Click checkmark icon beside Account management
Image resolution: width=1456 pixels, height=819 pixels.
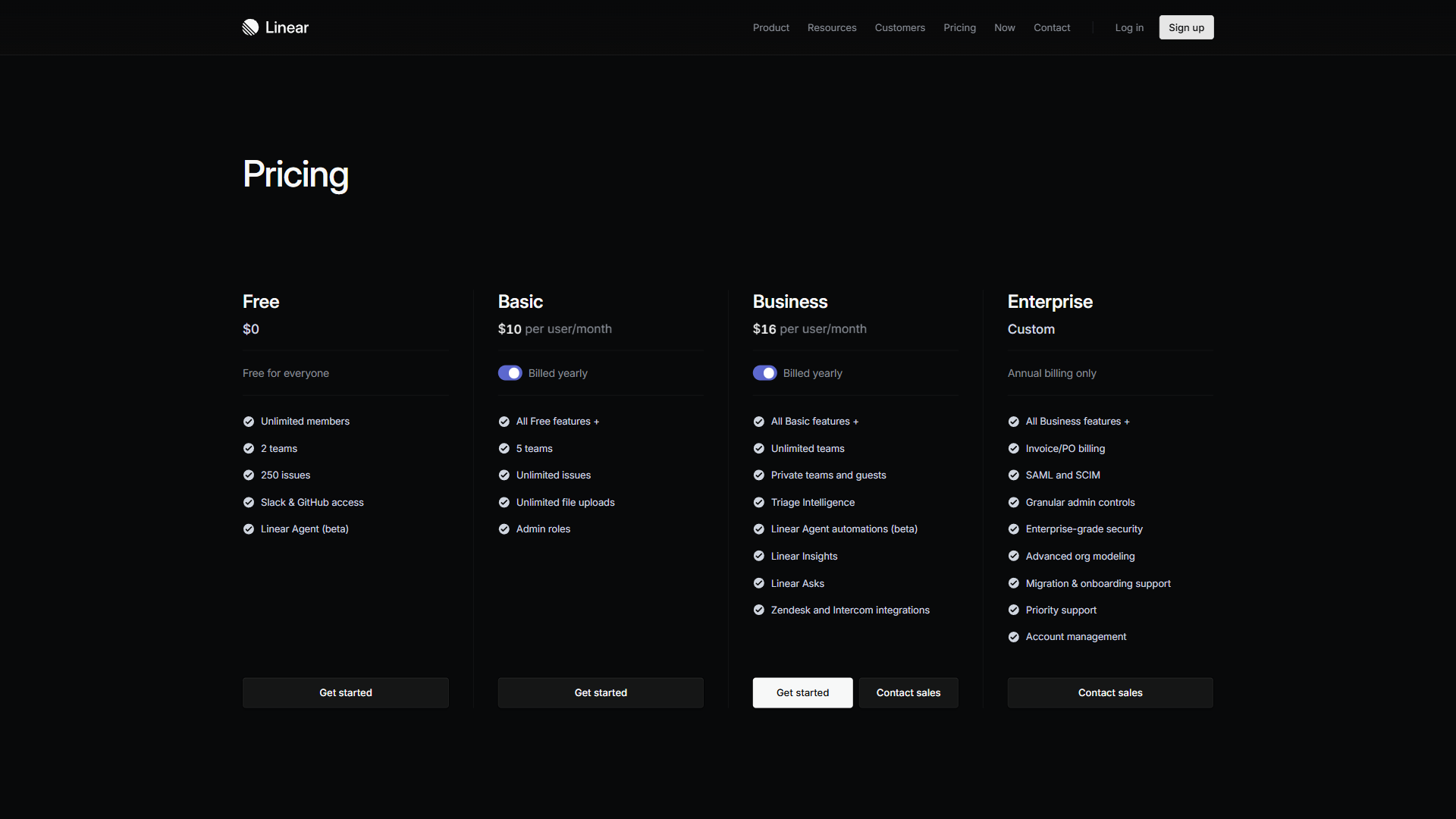1014,637
